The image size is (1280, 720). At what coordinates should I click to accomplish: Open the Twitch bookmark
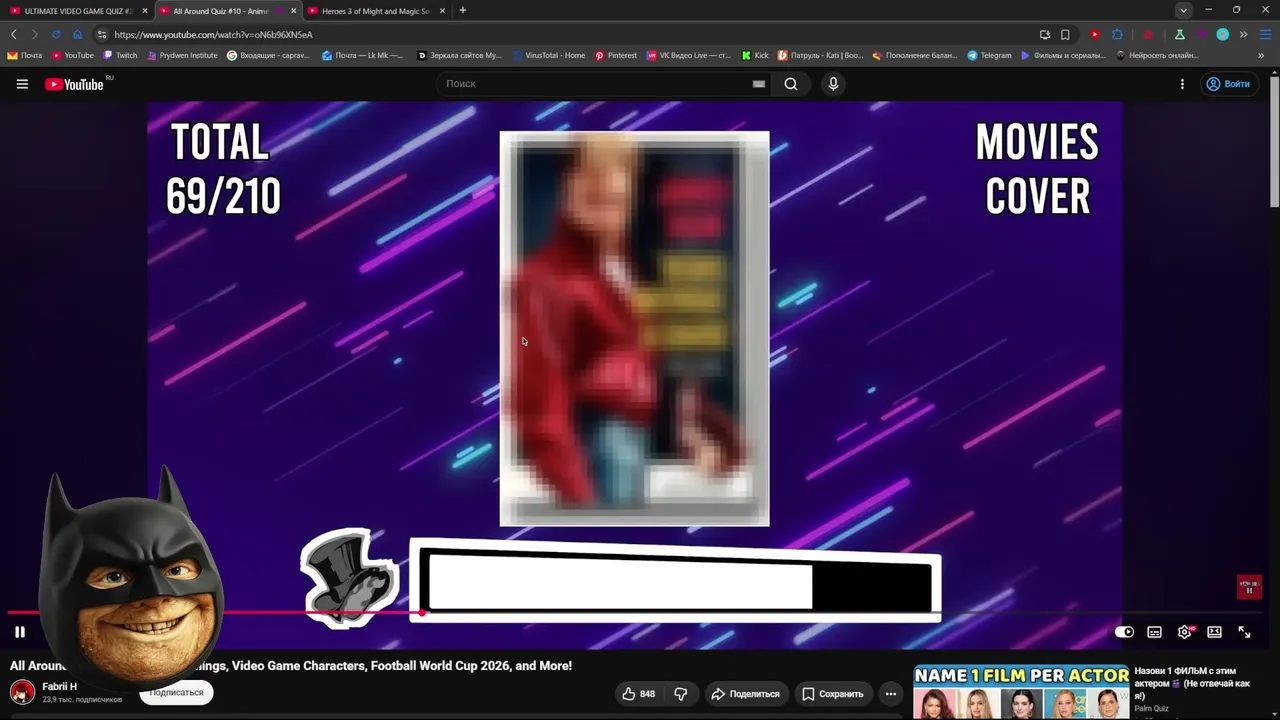coord(120,56)
